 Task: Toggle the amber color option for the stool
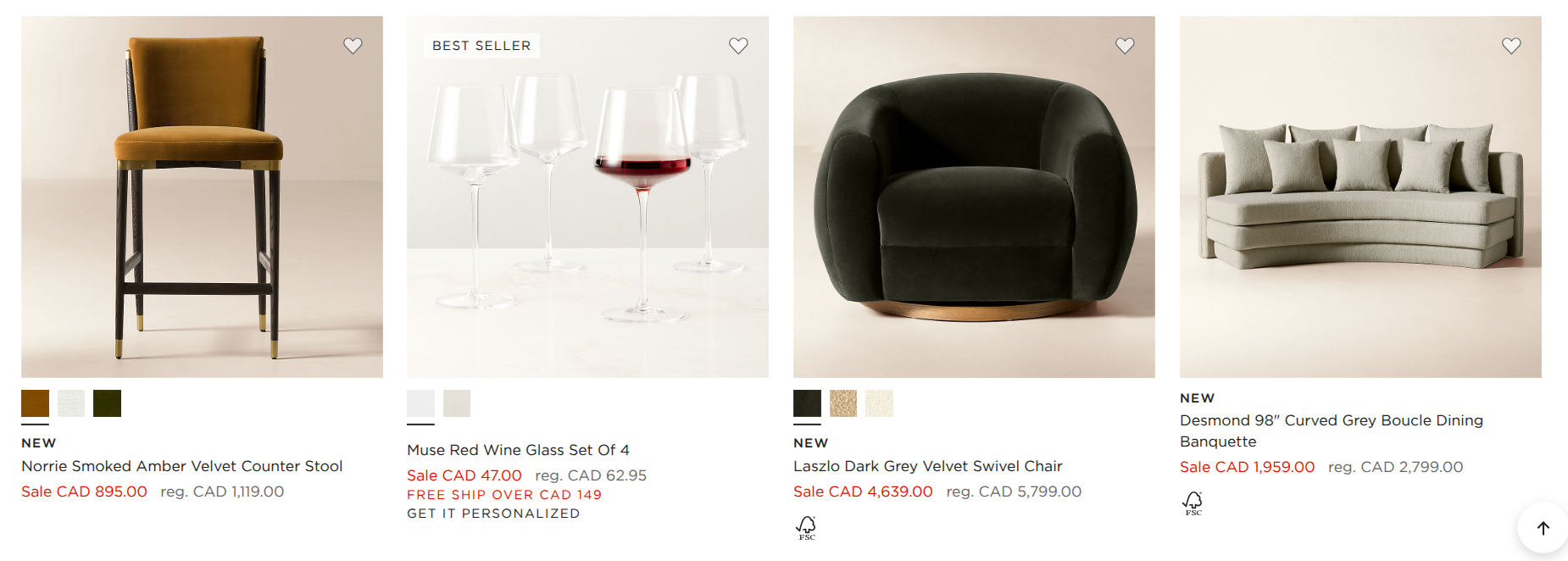34,403
